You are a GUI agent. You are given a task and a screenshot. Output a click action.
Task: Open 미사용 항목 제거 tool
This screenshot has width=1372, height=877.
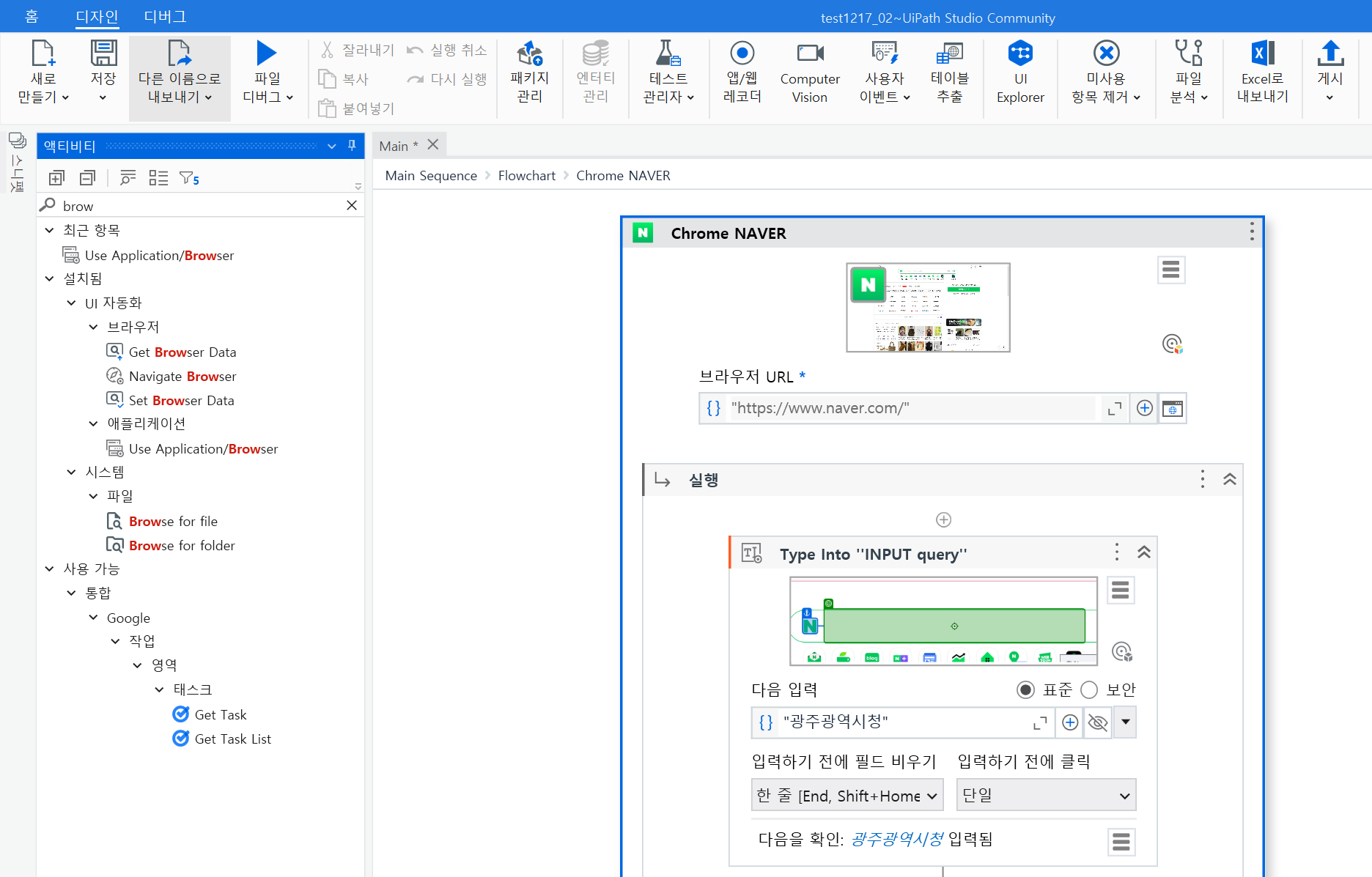(1106, 73)
